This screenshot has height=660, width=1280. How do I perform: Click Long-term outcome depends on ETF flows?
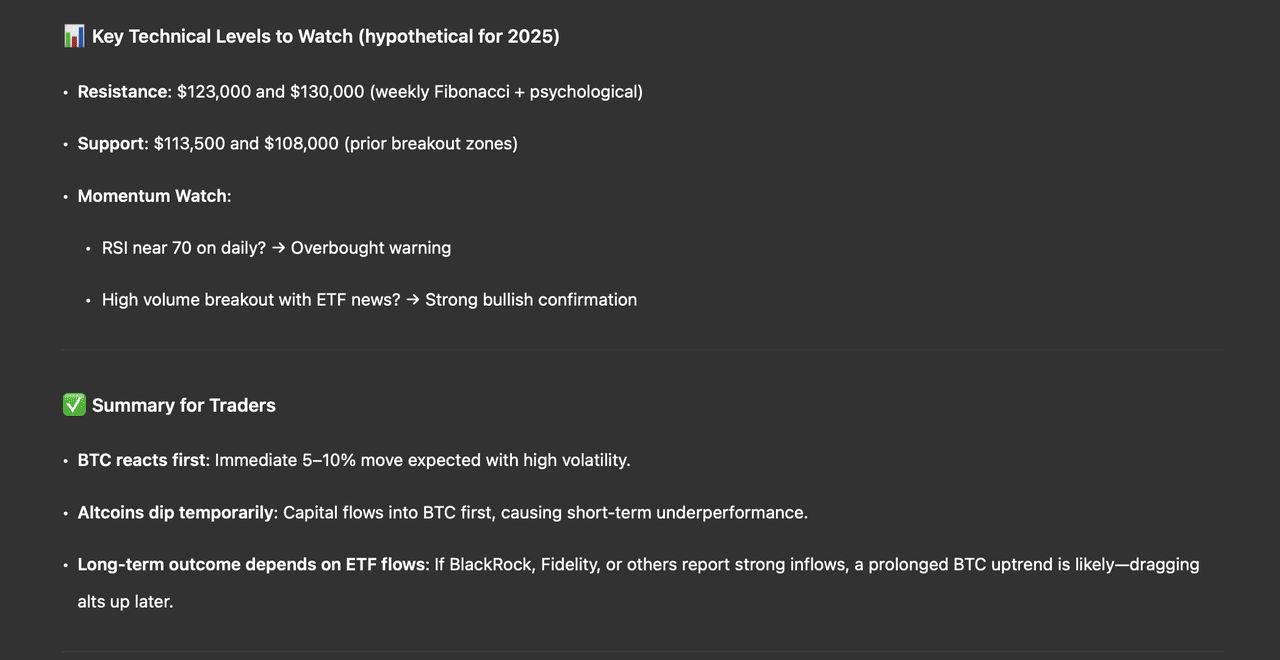click(251, 565)
